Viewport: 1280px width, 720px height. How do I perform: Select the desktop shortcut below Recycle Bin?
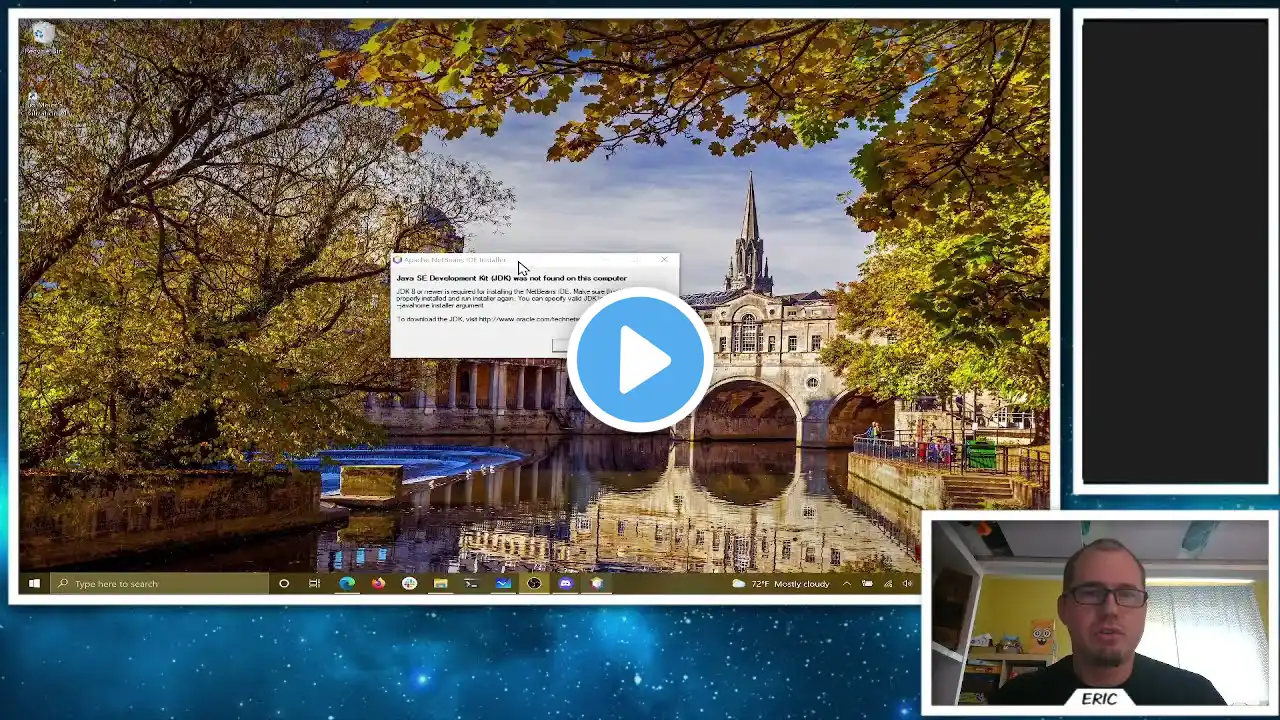click(x=44, y=105)
